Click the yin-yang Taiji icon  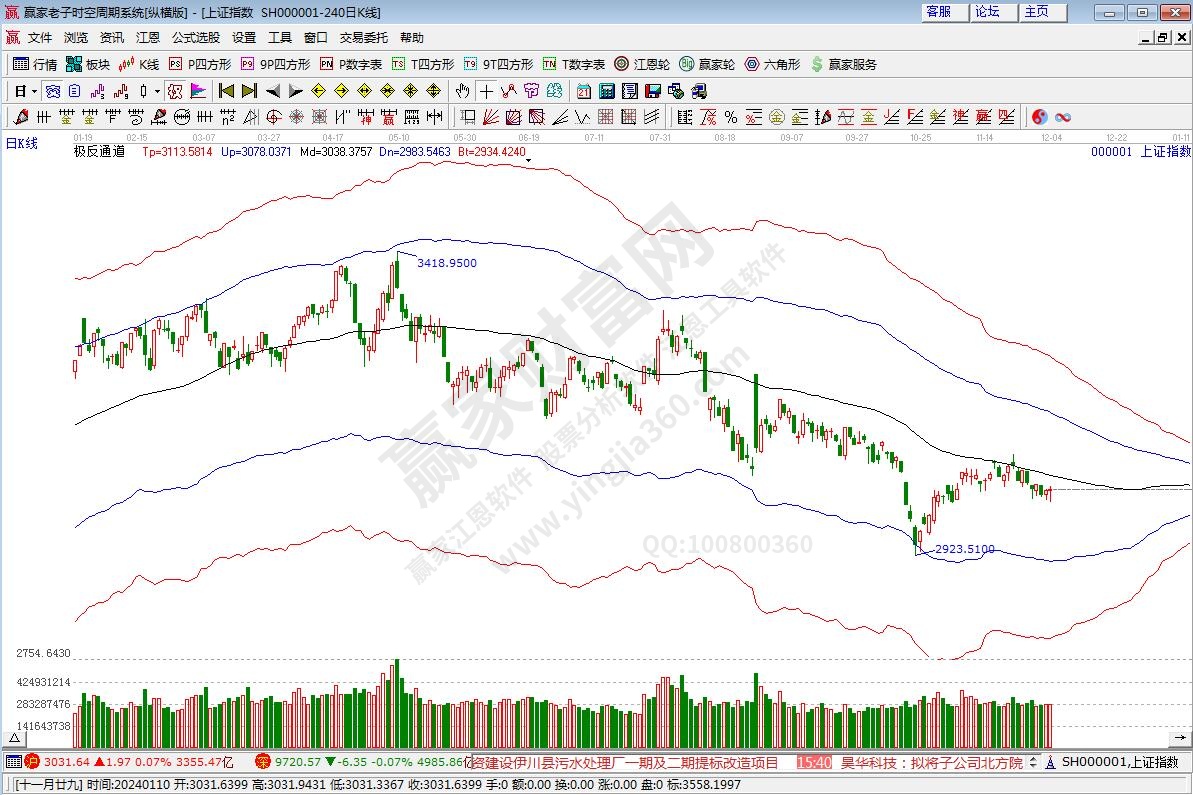tap(1040, 117)
